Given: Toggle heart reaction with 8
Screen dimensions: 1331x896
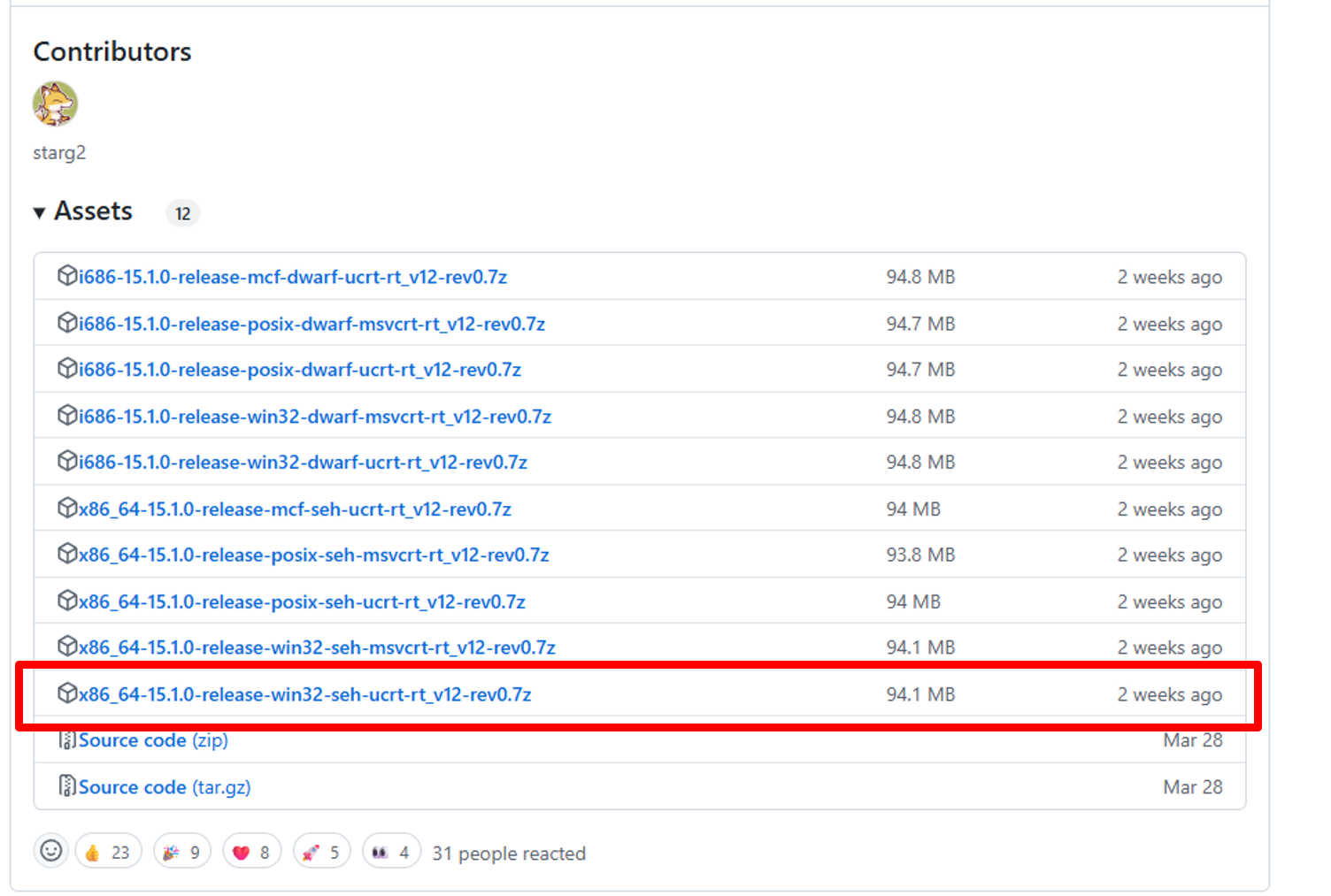Looking at the screenshot, I should click(252, 852).
